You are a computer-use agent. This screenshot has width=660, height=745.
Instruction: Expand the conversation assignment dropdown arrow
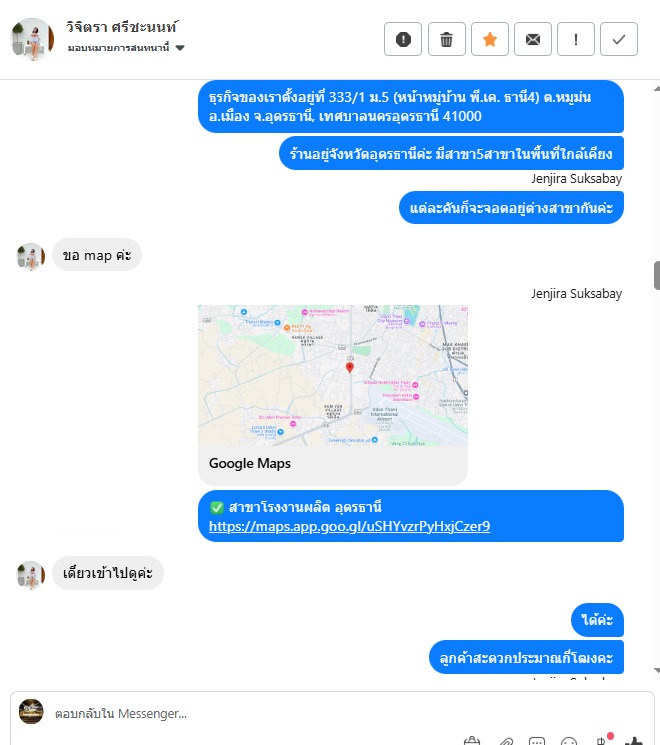[180, 48]
